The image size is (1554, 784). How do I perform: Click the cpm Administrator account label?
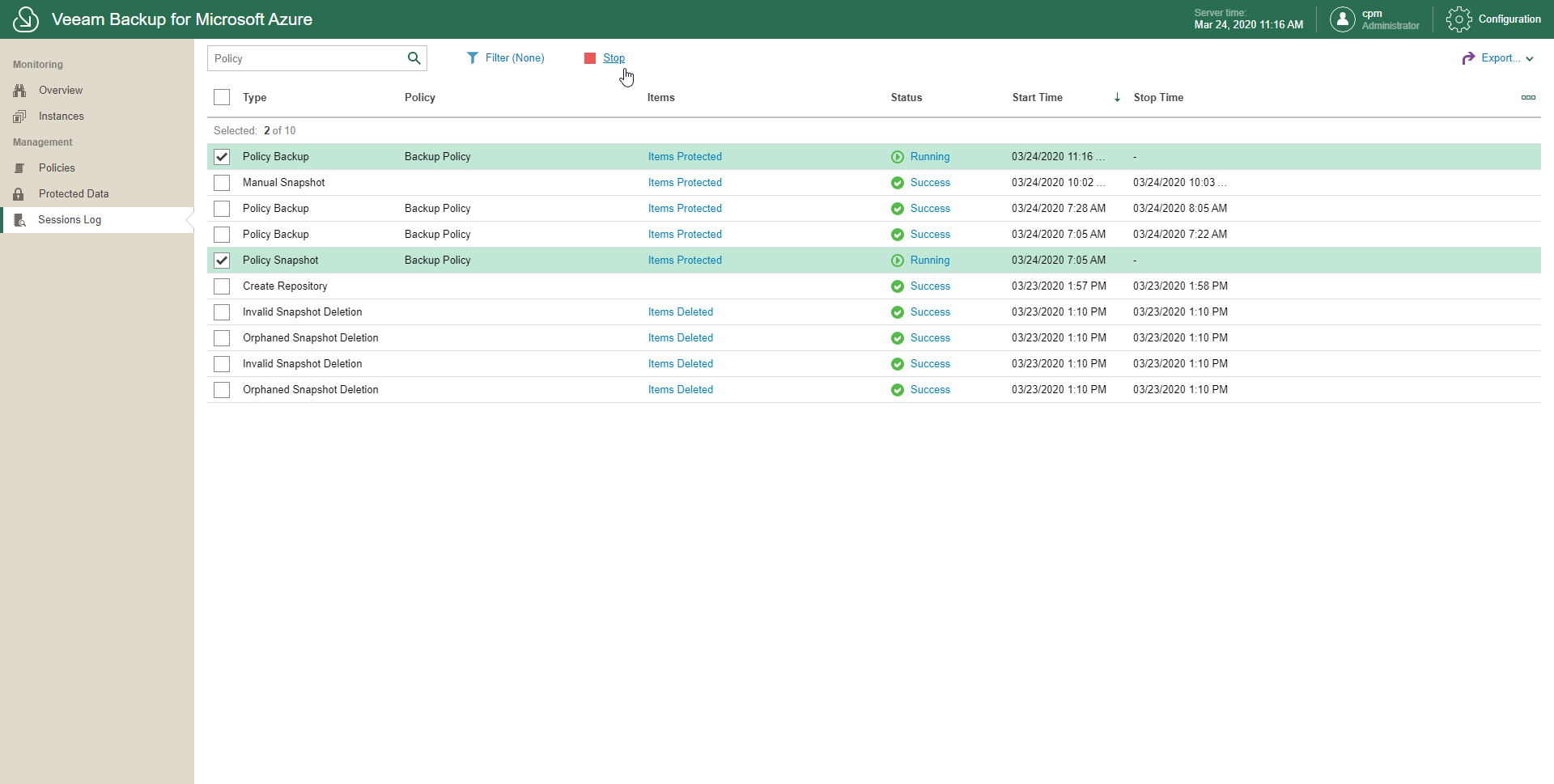pyautogui.click(x=1391, y=19)
